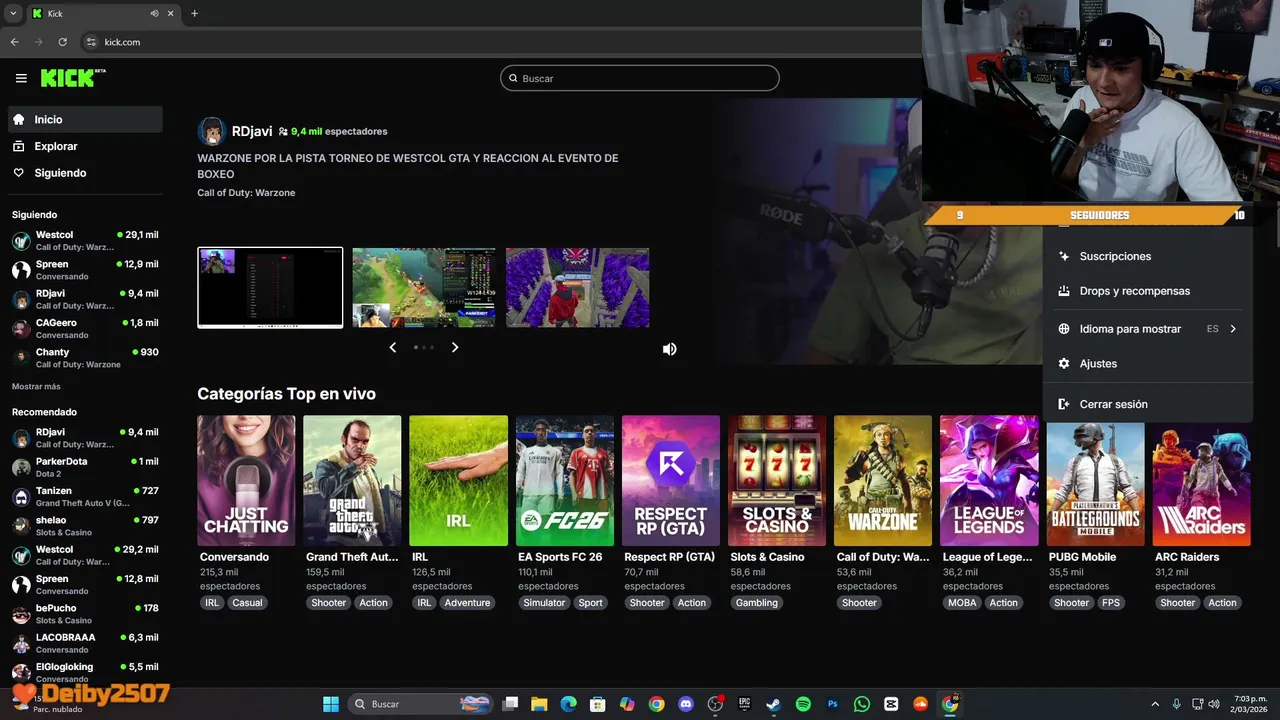
Task: Open WhatsApp from taskbar
Action: coord(862,704)
